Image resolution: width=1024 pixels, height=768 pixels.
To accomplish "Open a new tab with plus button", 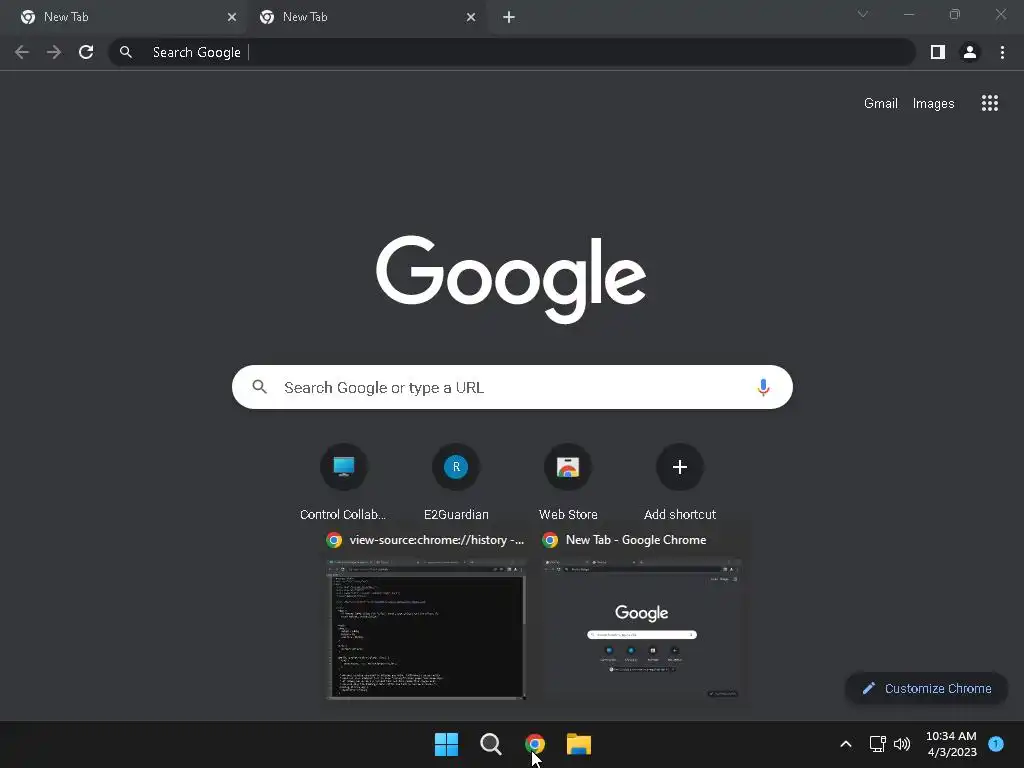I will point(509,17).
